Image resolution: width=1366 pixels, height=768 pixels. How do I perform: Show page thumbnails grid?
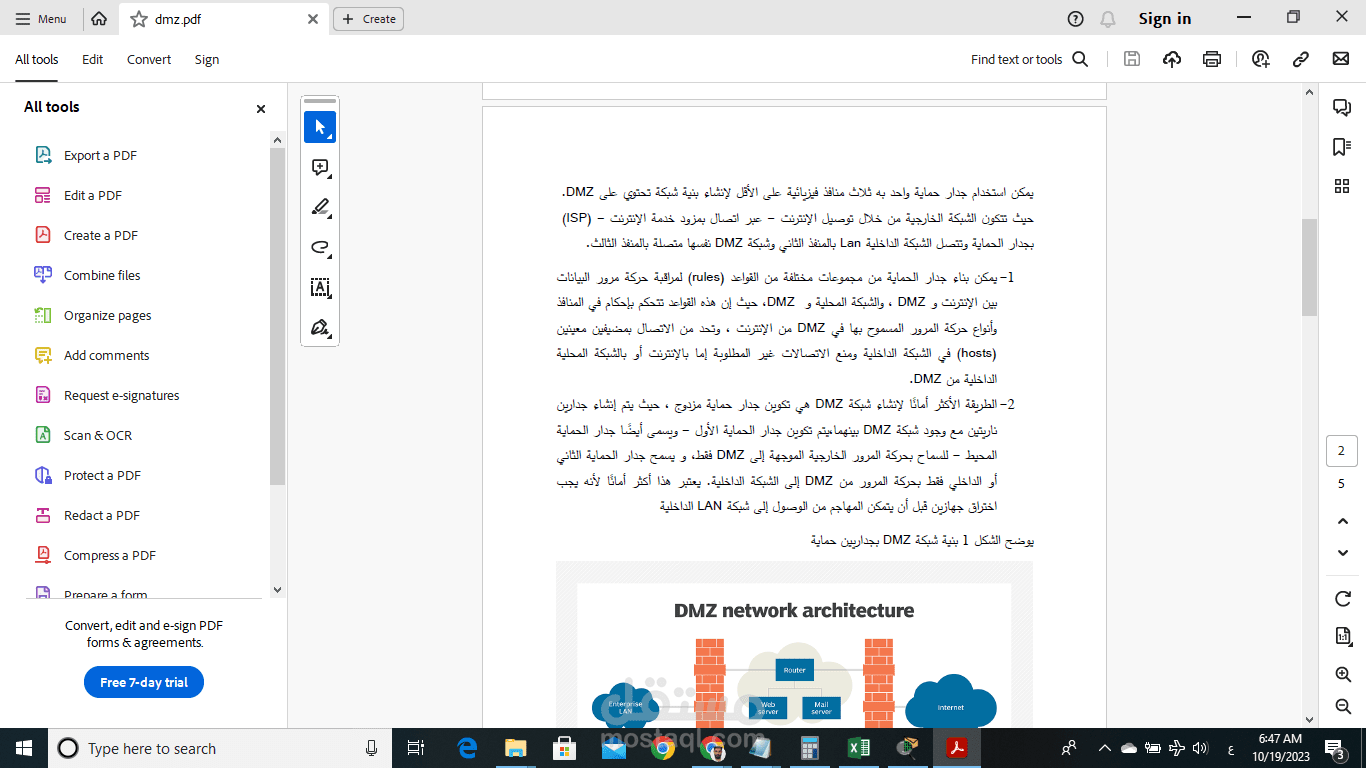(1342, 186)
